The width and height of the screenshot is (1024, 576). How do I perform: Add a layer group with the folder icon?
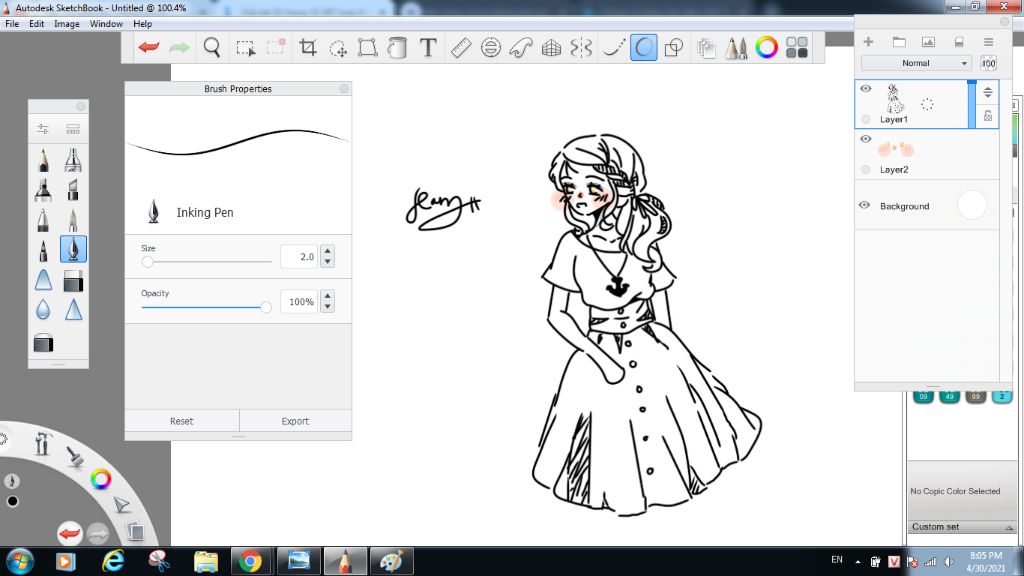pos(899,42)
